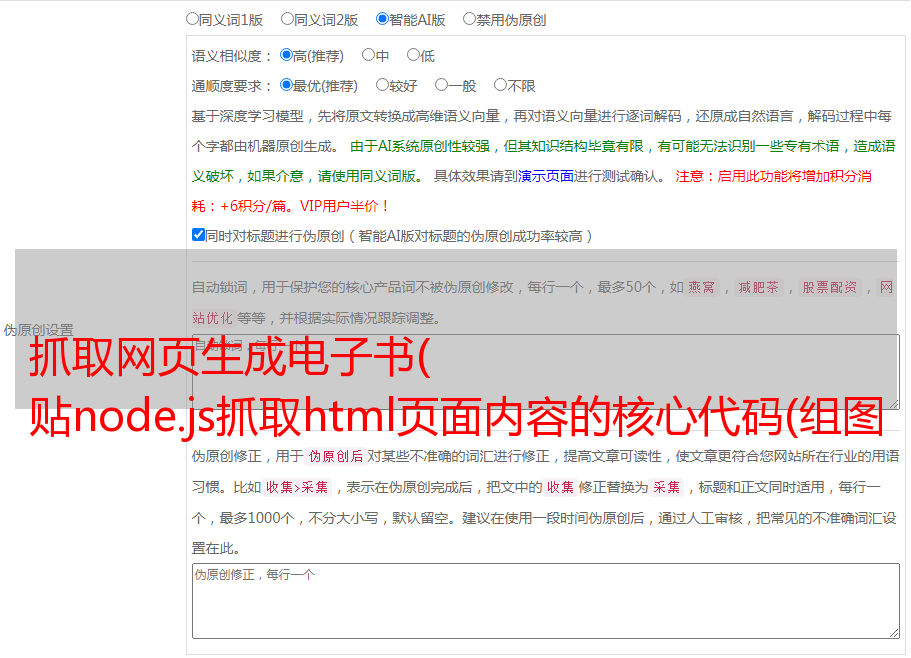
Task: Choose the 智能AI版 radio option
Action: click(x=382, y=19)
